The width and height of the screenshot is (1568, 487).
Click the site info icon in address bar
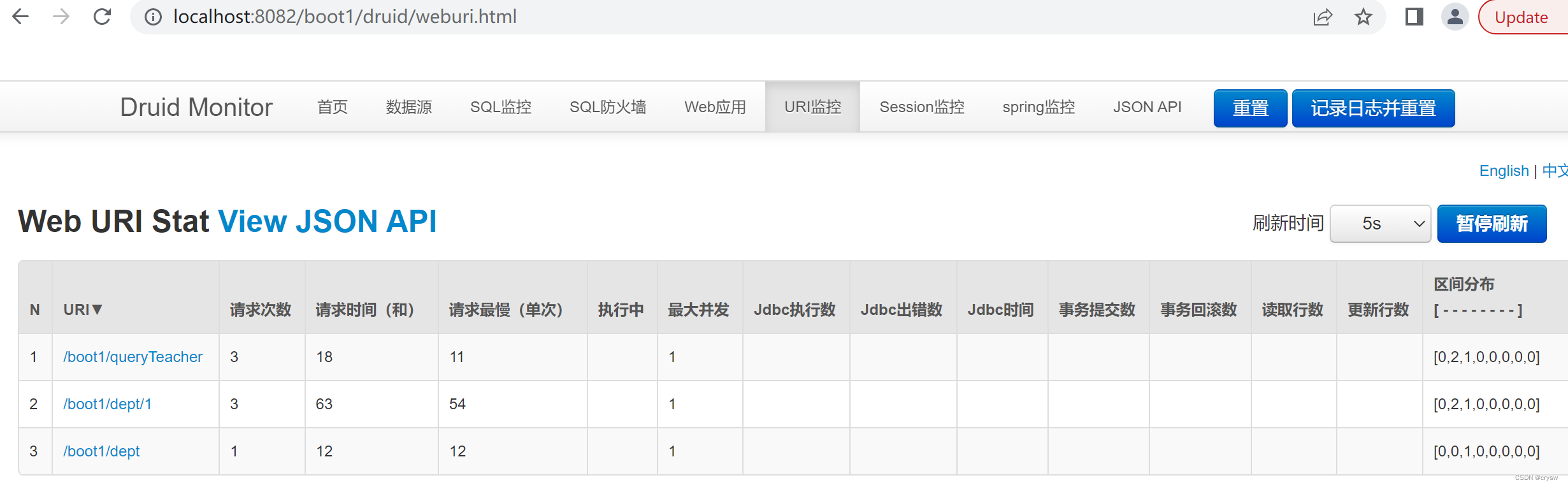[153, 17]
